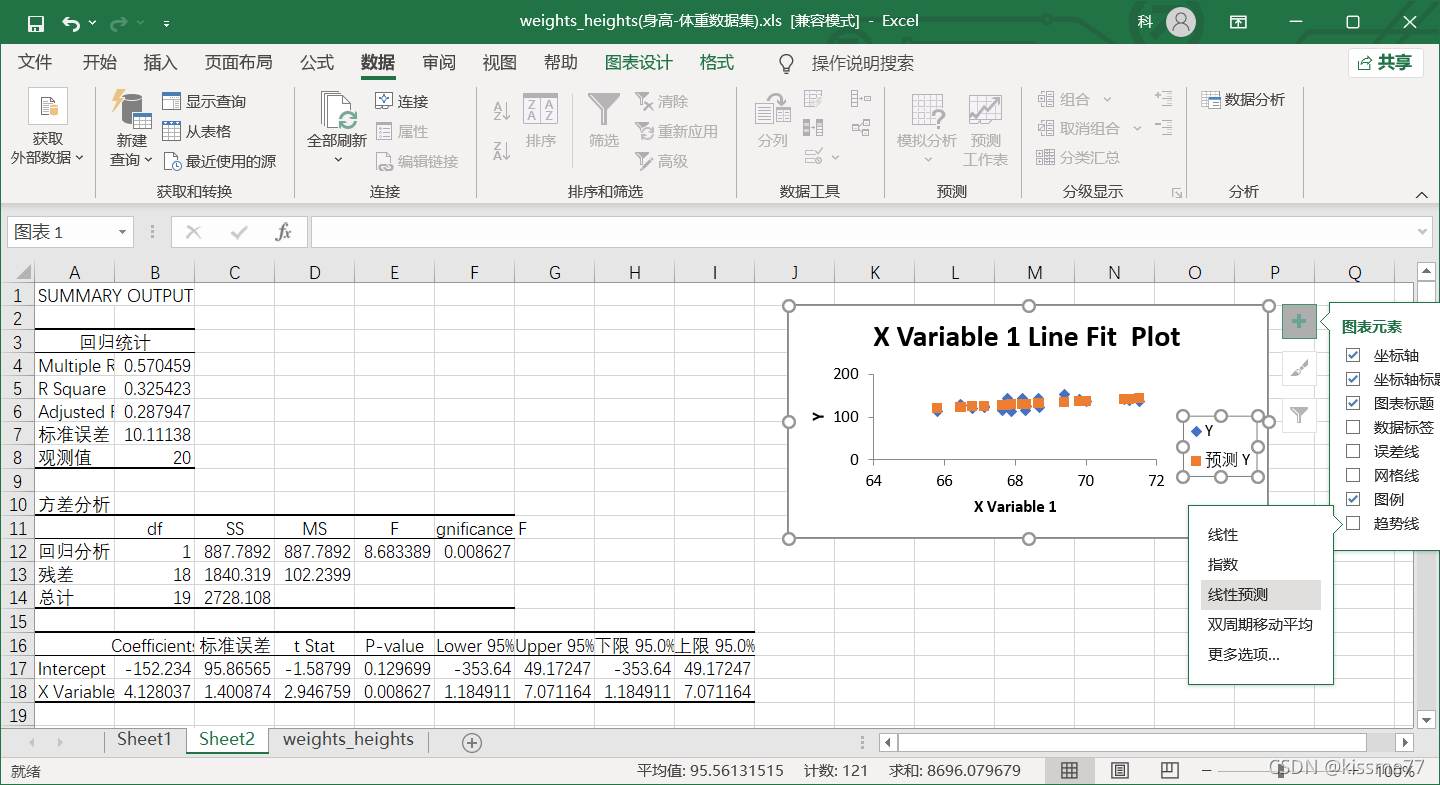Click Data Analysis (数据分析) button
Screen dimensions: 1440x785
(x=1243, y=99)
